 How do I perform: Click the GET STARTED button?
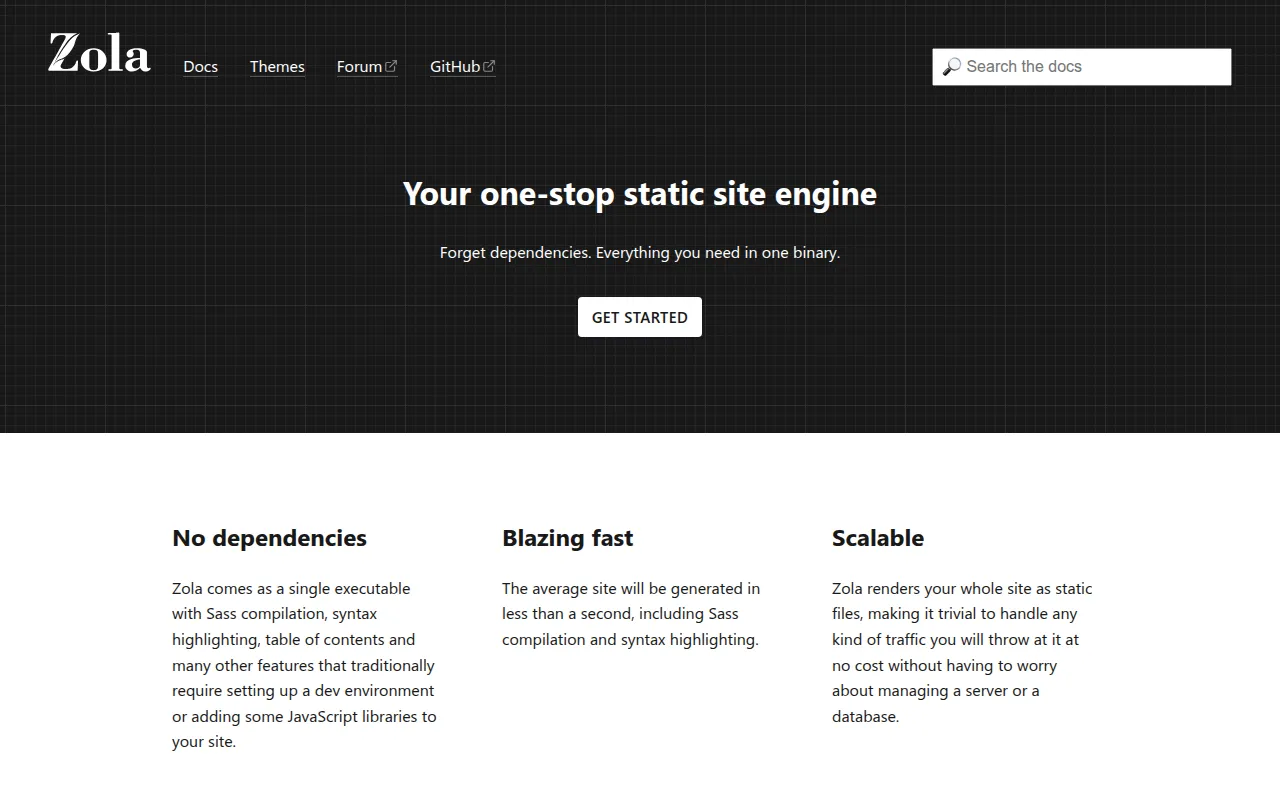[640, 317]
